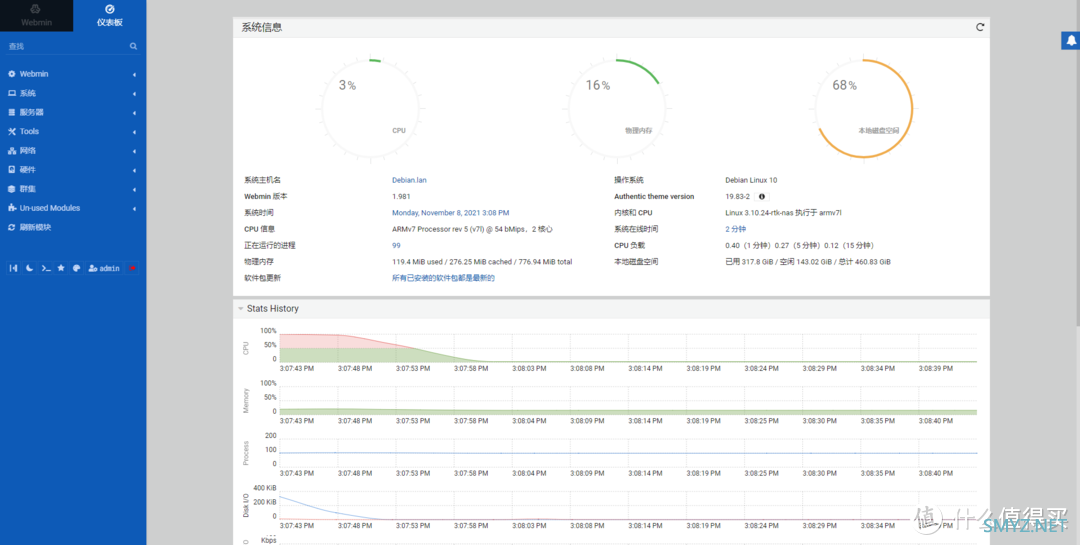Expand arrow next to Tools category
This screenshot has height=545, width=1080.
coord(134,132)
